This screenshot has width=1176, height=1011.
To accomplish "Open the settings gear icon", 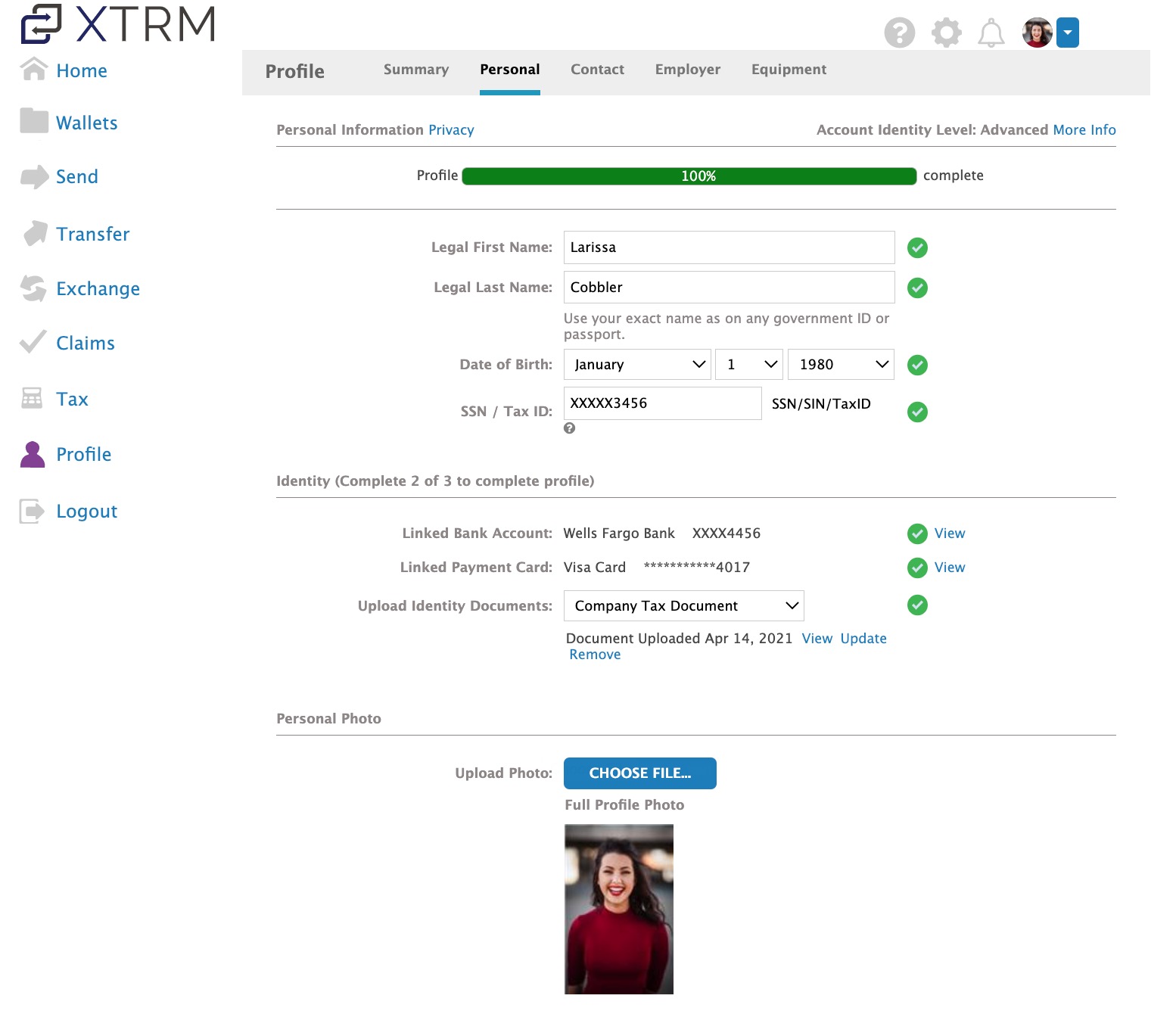I will 946,33.
